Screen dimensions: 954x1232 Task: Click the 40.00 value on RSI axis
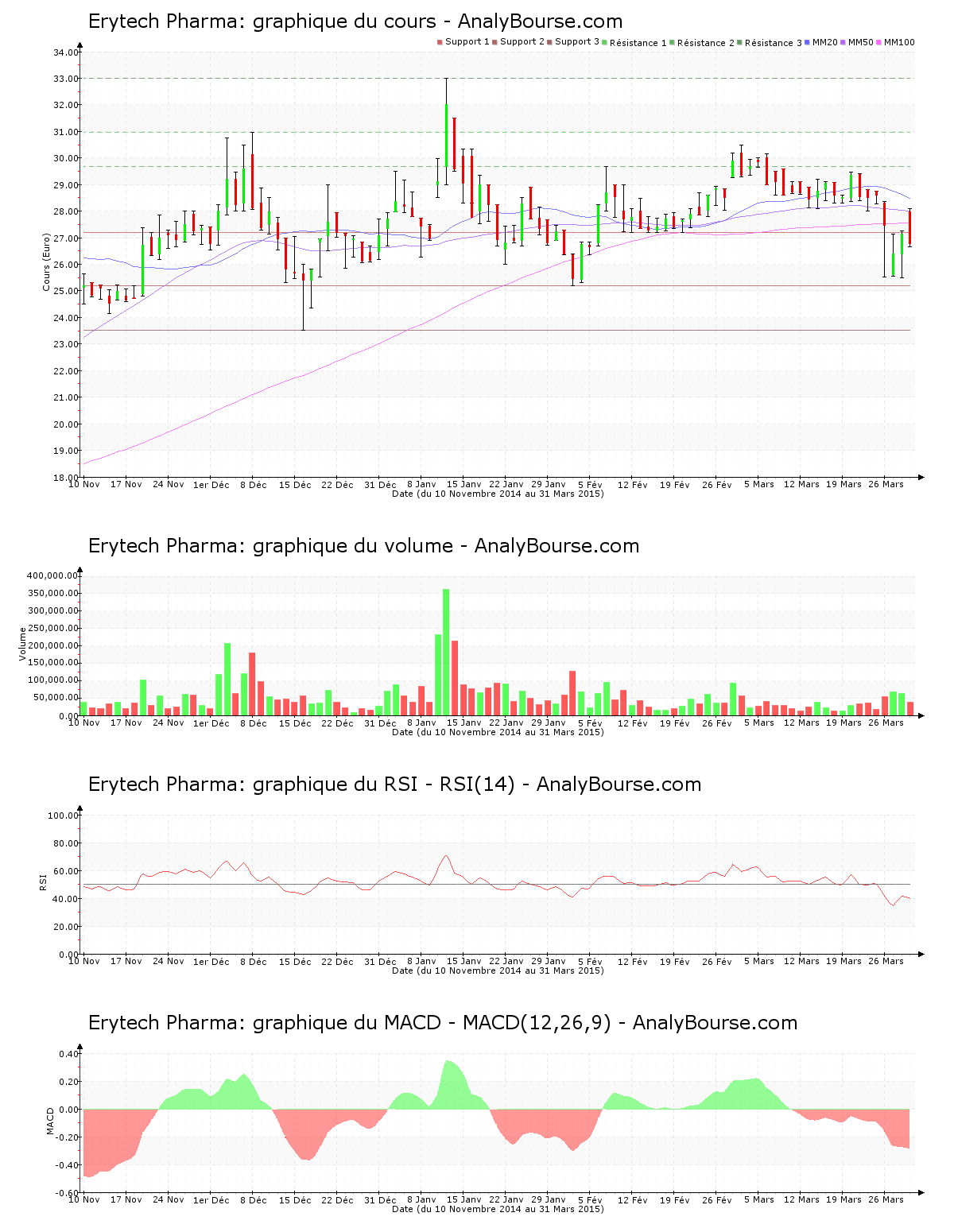[65, 899]
